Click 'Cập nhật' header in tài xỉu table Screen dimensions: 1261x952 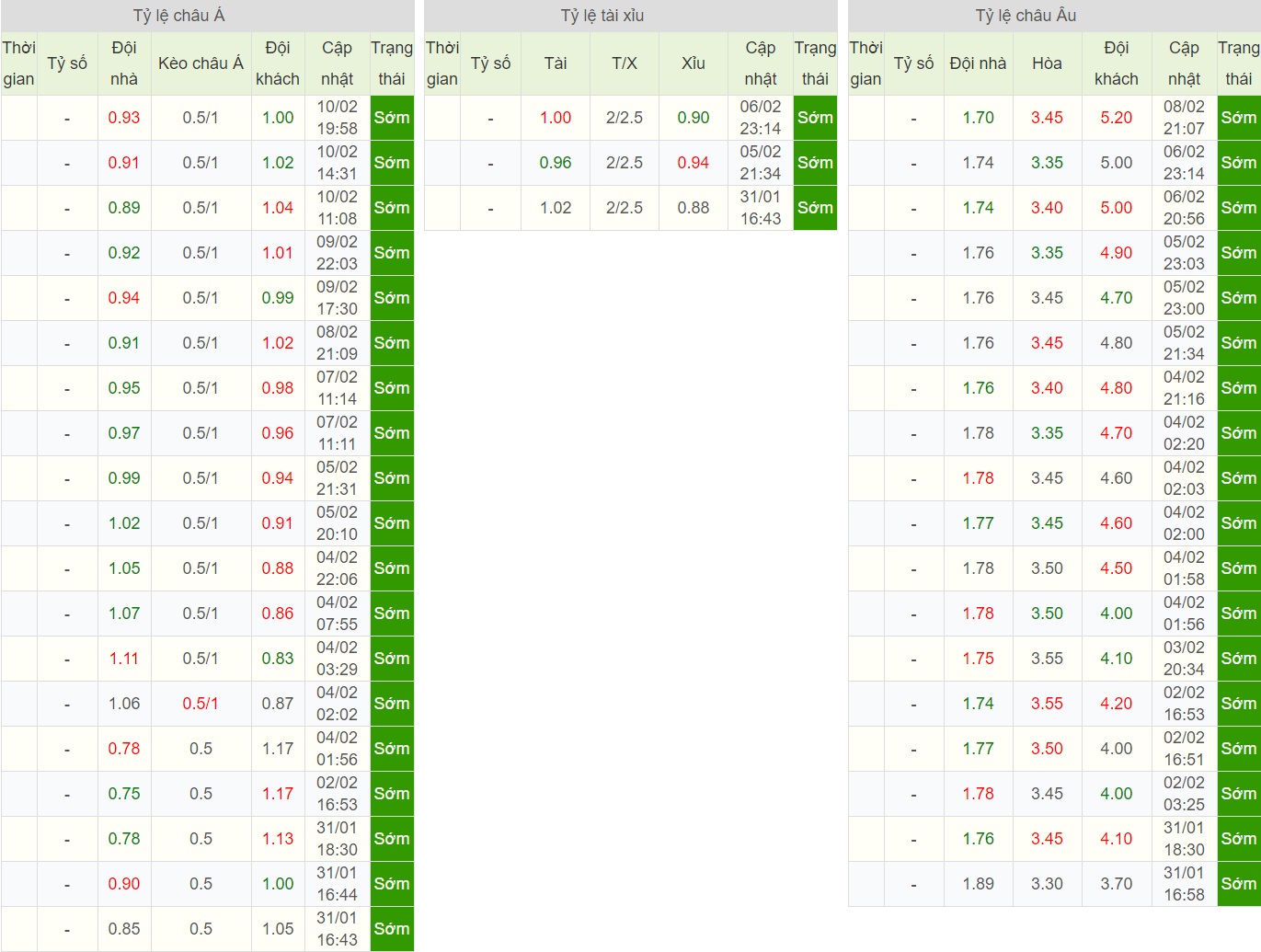click(761, 63)
